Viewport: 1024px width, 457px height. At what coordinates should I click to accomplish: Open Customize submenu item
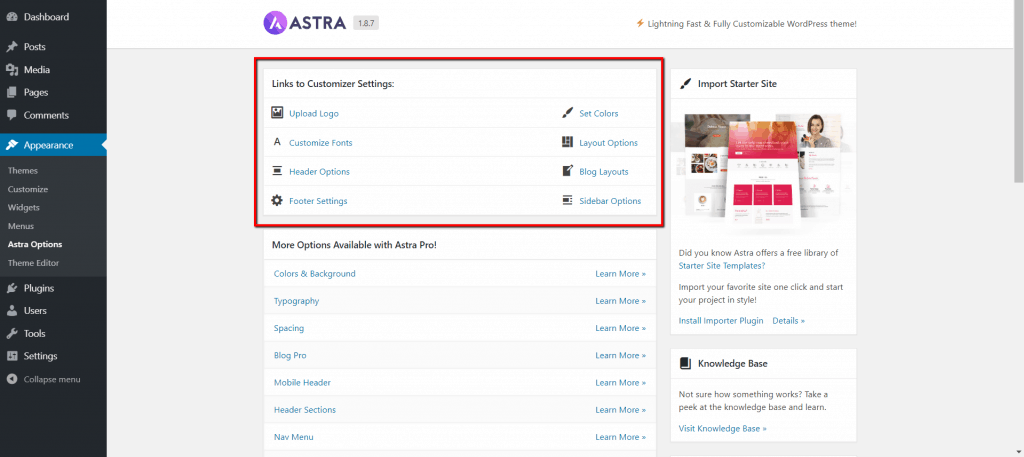pos(28,189)
